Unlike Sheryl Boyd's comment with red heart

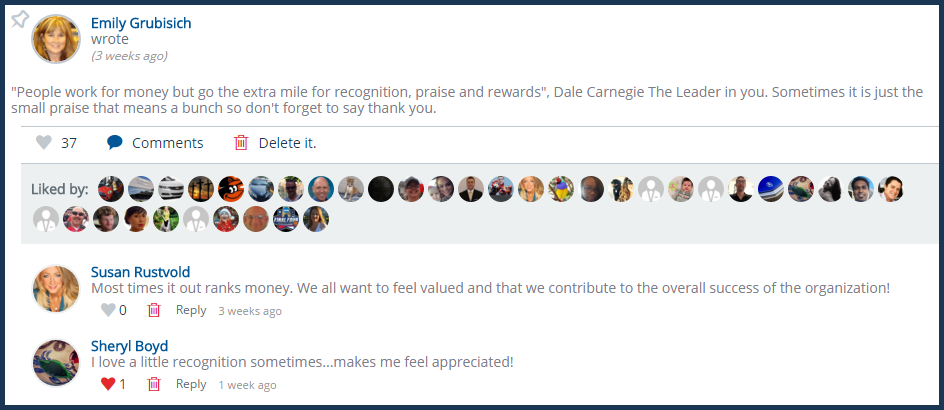point(108,384)
